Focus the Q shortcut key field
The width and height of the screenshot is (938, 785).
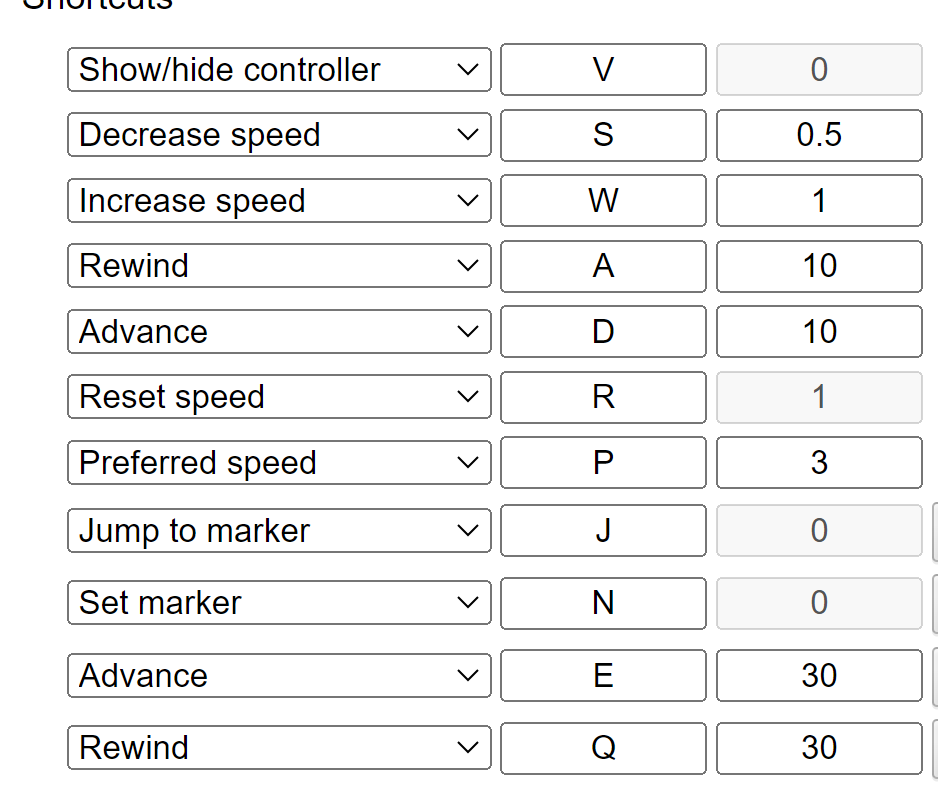603,748
